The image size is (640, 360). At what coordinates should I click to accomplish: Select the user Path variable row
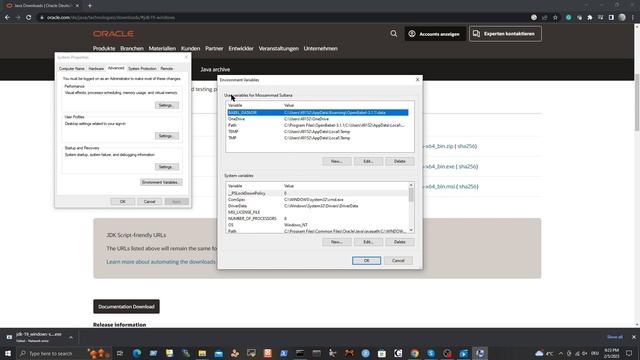pos(318,125)
